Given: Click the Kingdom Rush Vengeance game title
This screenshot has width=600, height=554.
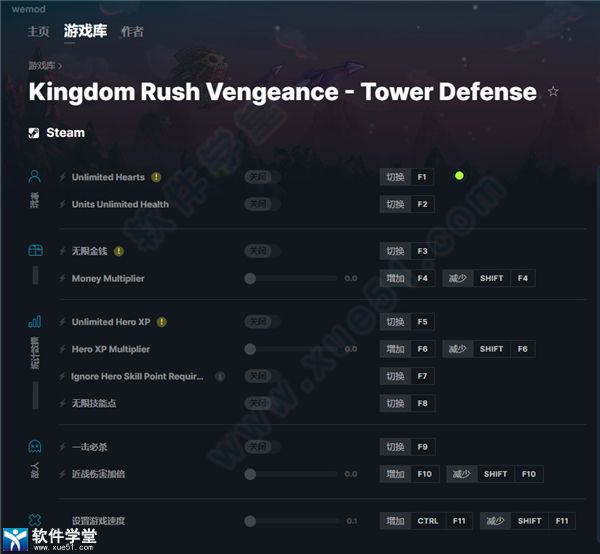Looking at the screenshot, I should click(x=282, y=92).
